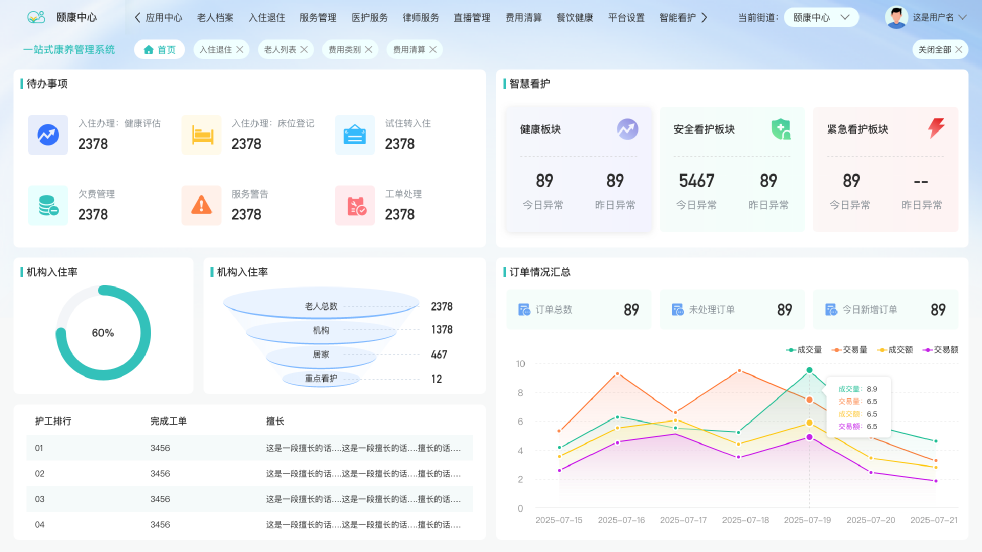Click the 欠费管理 database icon
Screen dimensions: 982x552
click(x=48, y=205)
